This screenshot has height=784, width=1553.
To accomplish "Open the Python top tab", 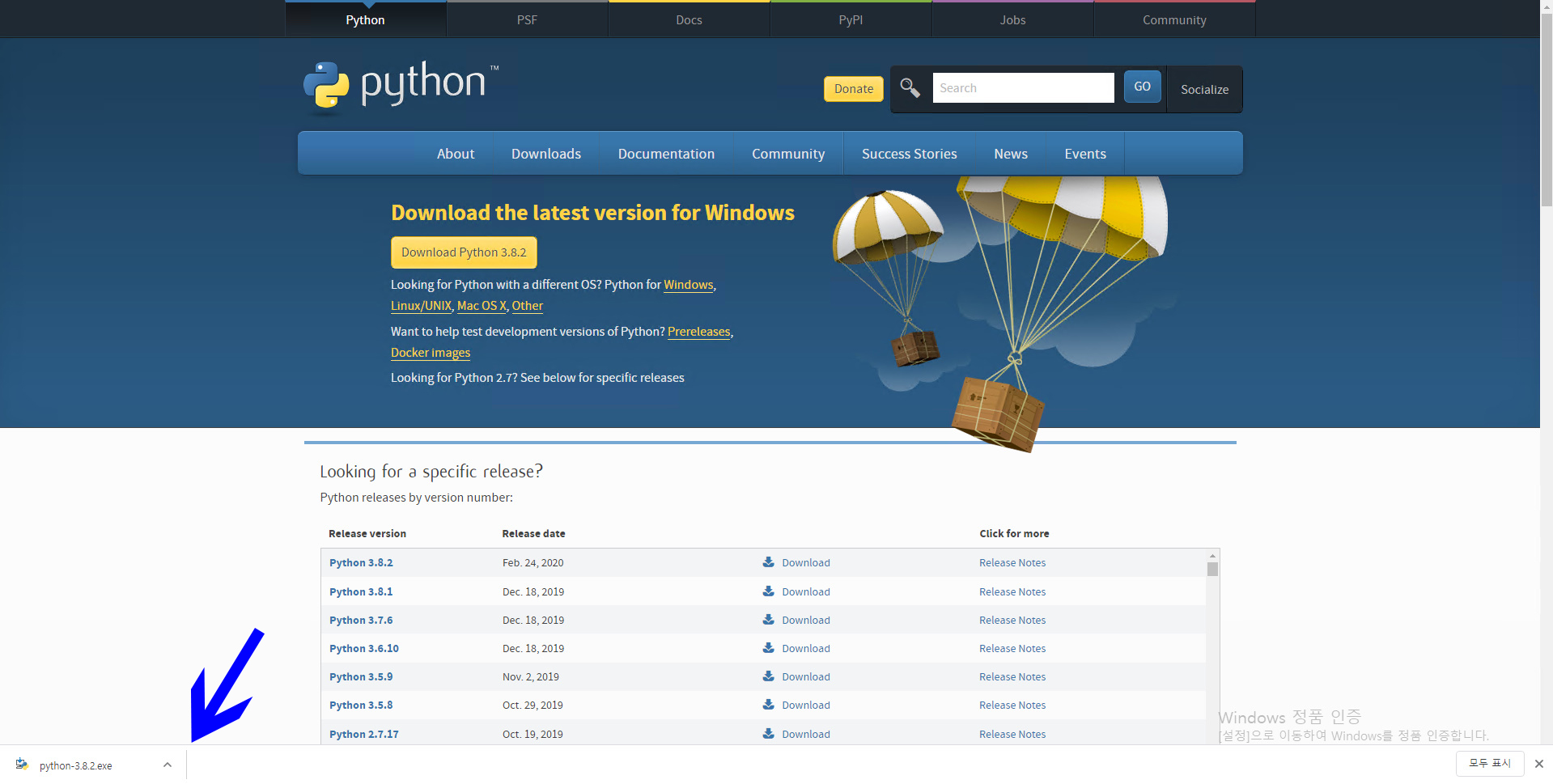I will (366, 19).
